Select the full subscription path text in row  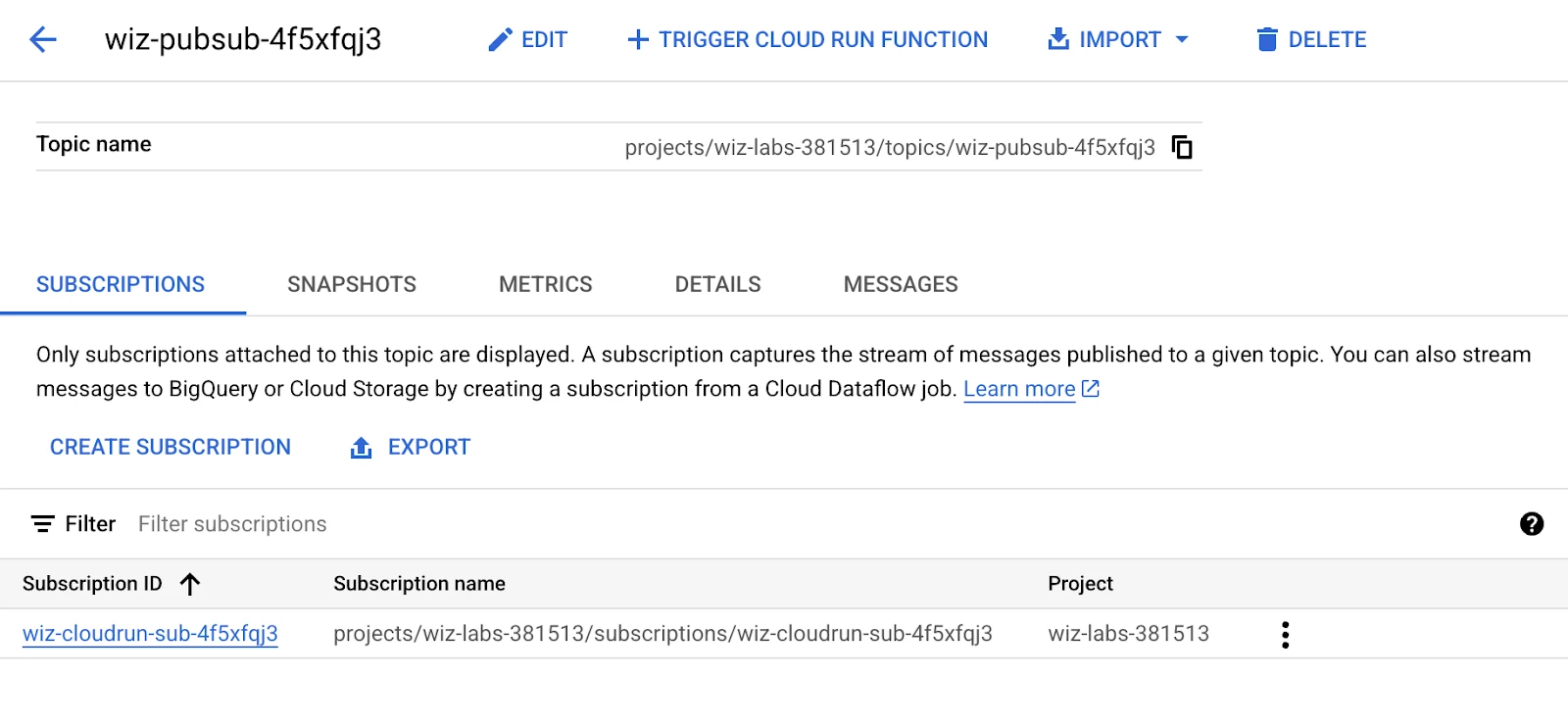(x=662, y=634)
